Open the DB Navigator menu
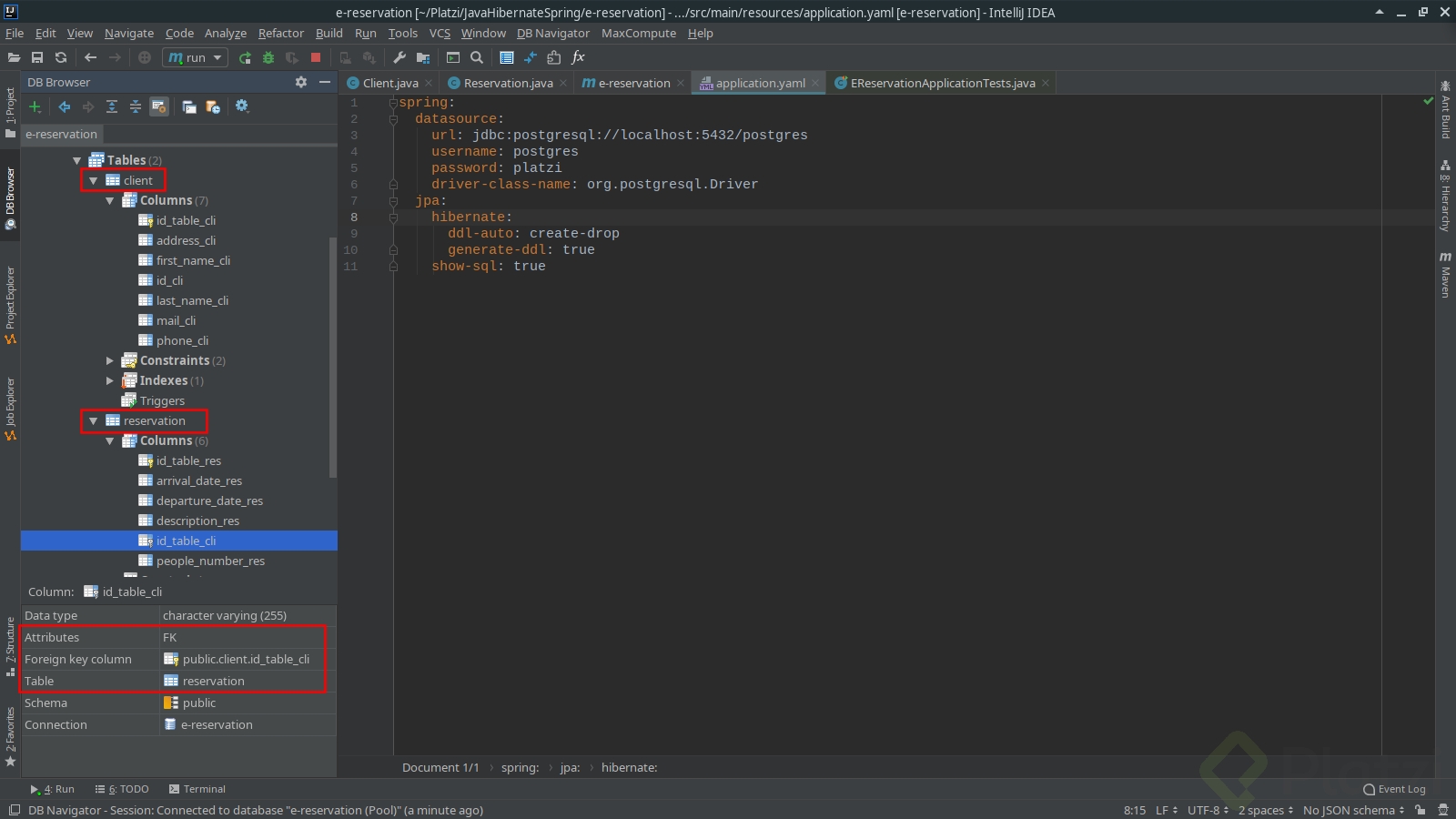This screenshot has height=819, width=1456. (x=553, y=33)
